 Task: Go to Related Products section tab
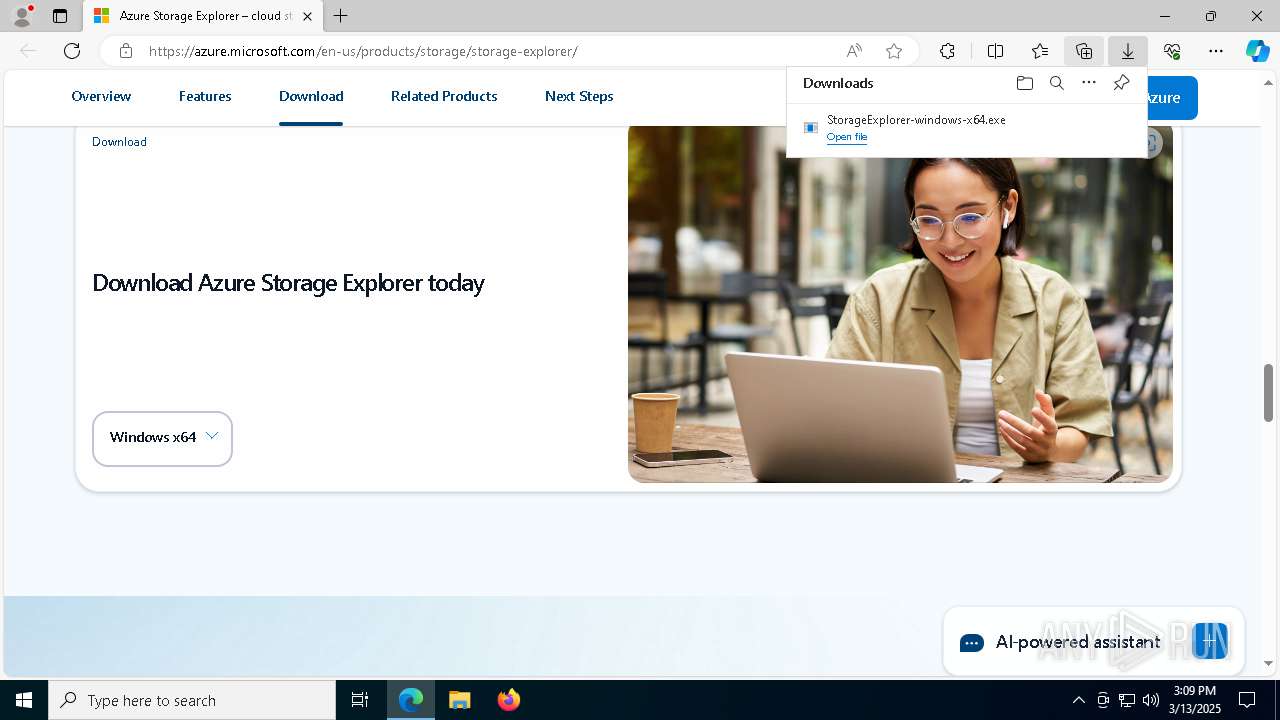click(x=444, y=96)
